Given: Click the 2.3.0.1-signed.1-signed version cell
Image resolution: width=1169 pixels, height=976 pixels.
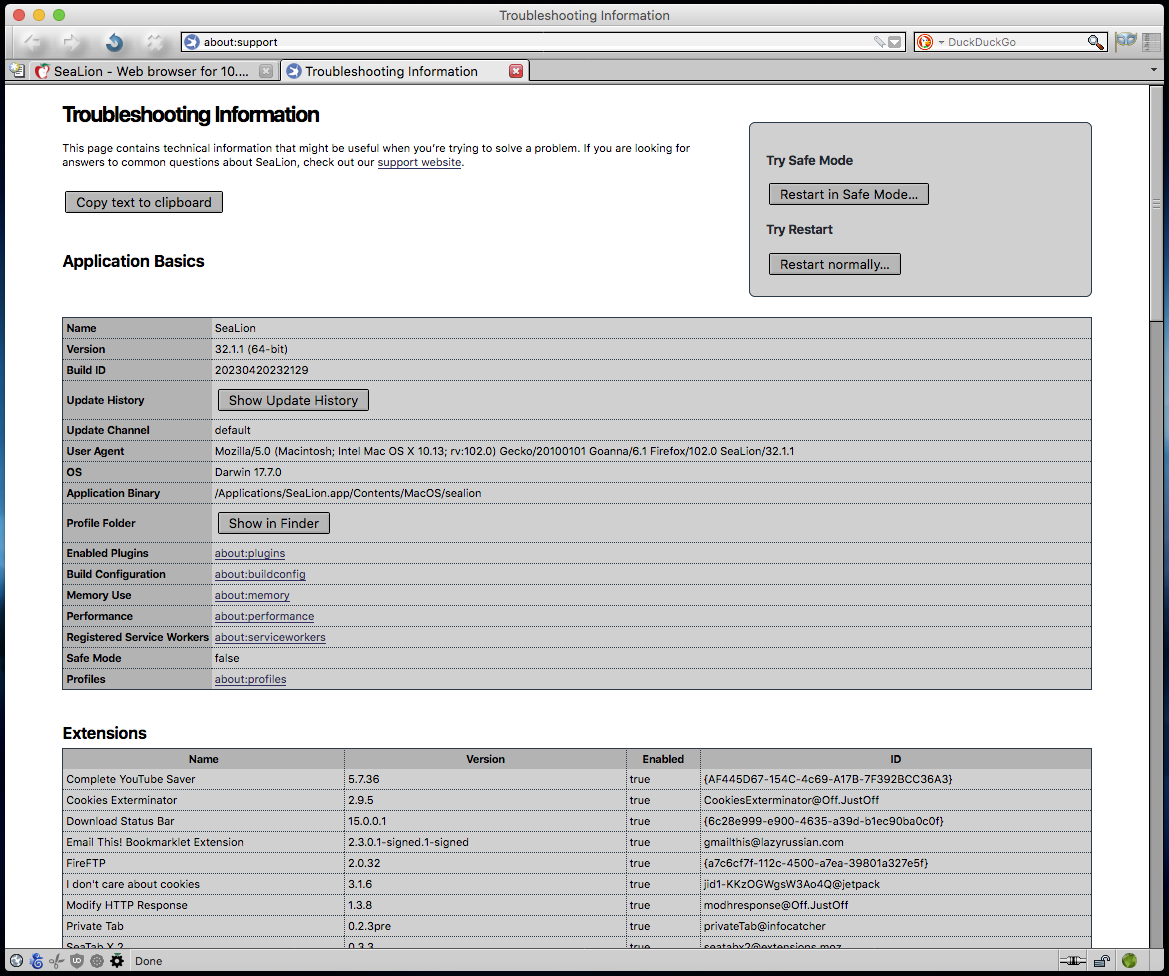Looking at the screenshot, I should (485, 842).
